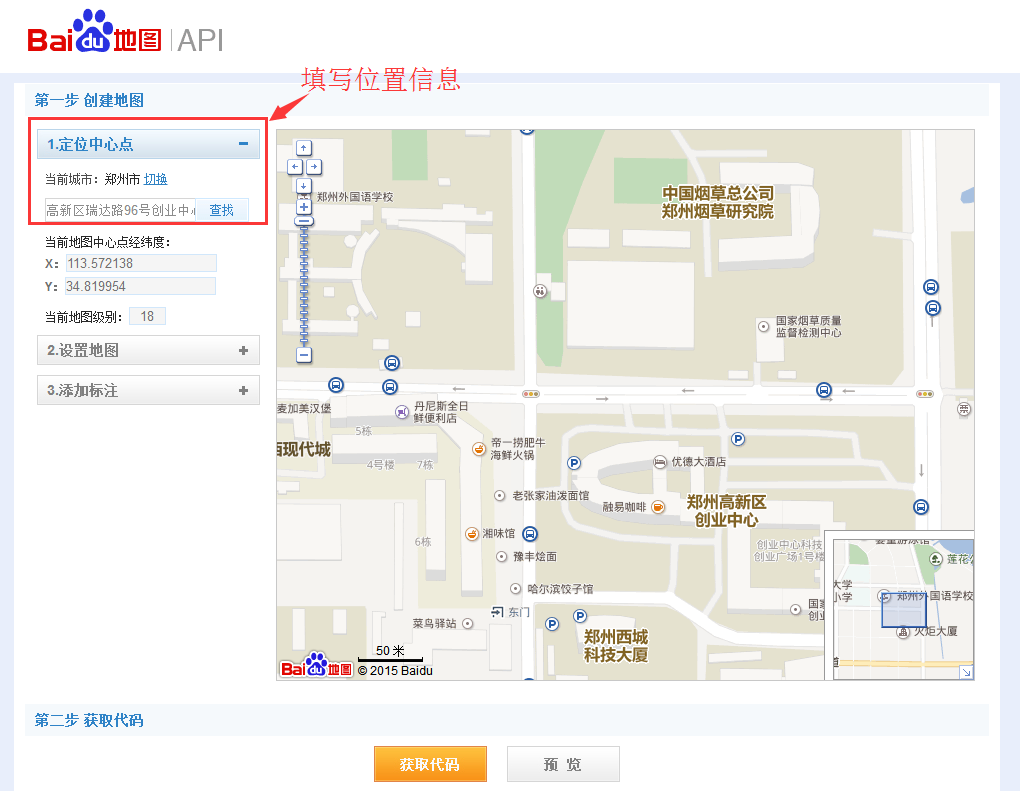Click the marker for 老张家油泼面馆
1020x791 pixels.
point(500,496)
